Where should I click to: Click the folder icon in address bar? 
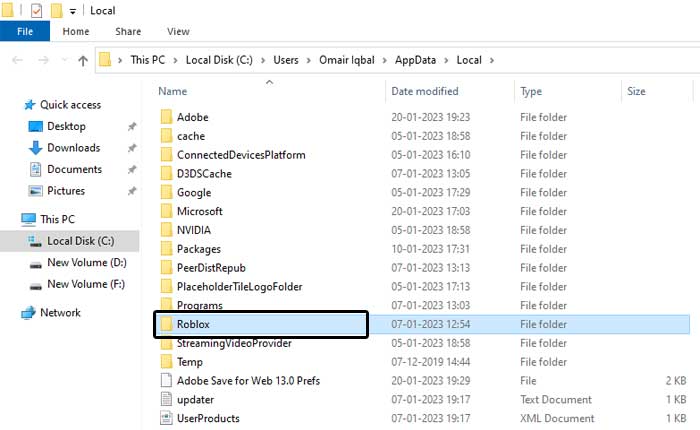[105, 59]
